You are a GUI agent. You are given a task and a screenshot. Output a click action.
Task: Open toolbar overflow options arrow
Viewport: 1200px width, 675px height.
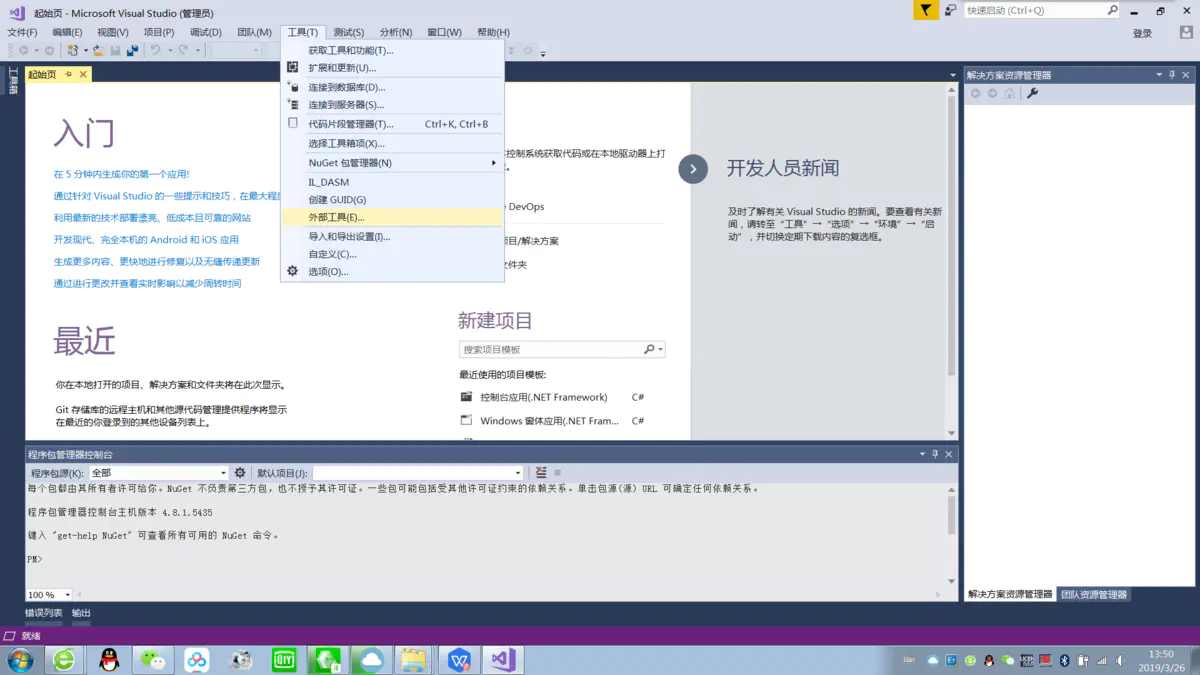[543, 53]
